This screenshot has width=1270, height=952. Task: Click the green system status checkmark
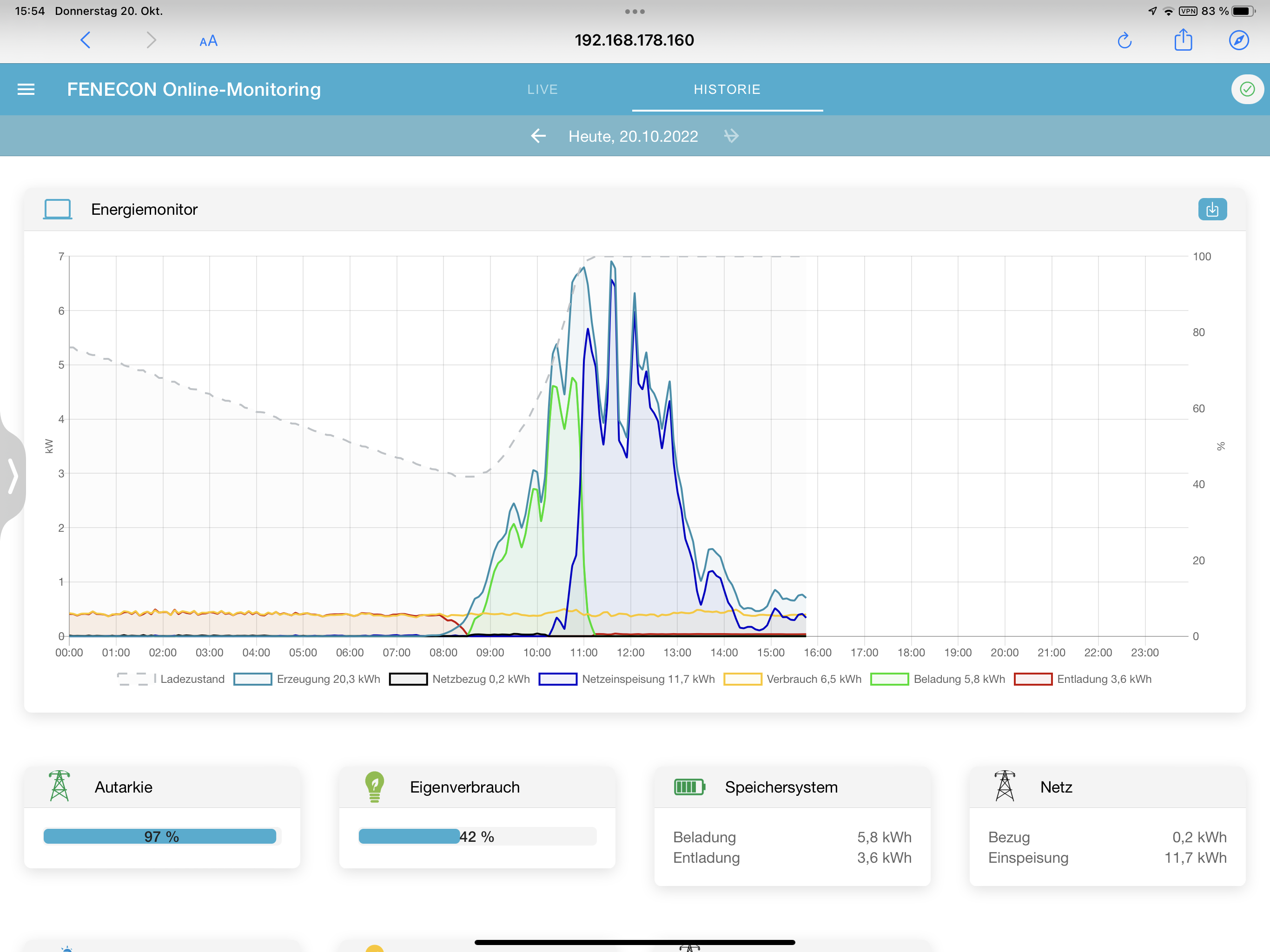pyautogui.click(x=1246, y=90)
